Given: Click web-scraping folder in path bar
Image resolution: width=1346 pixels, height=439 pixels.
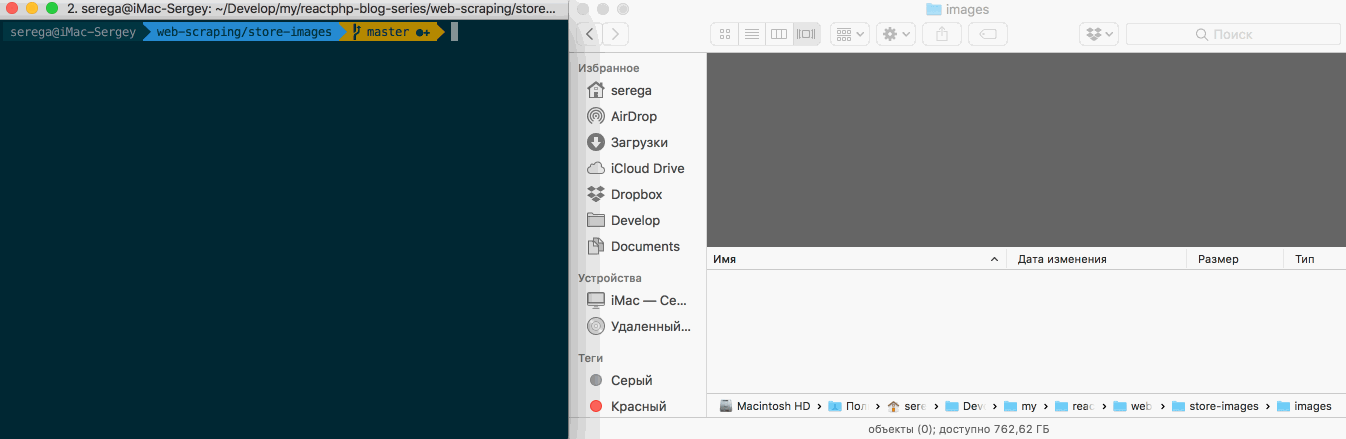Looking at the screenshot, I should coord(1133,406).
